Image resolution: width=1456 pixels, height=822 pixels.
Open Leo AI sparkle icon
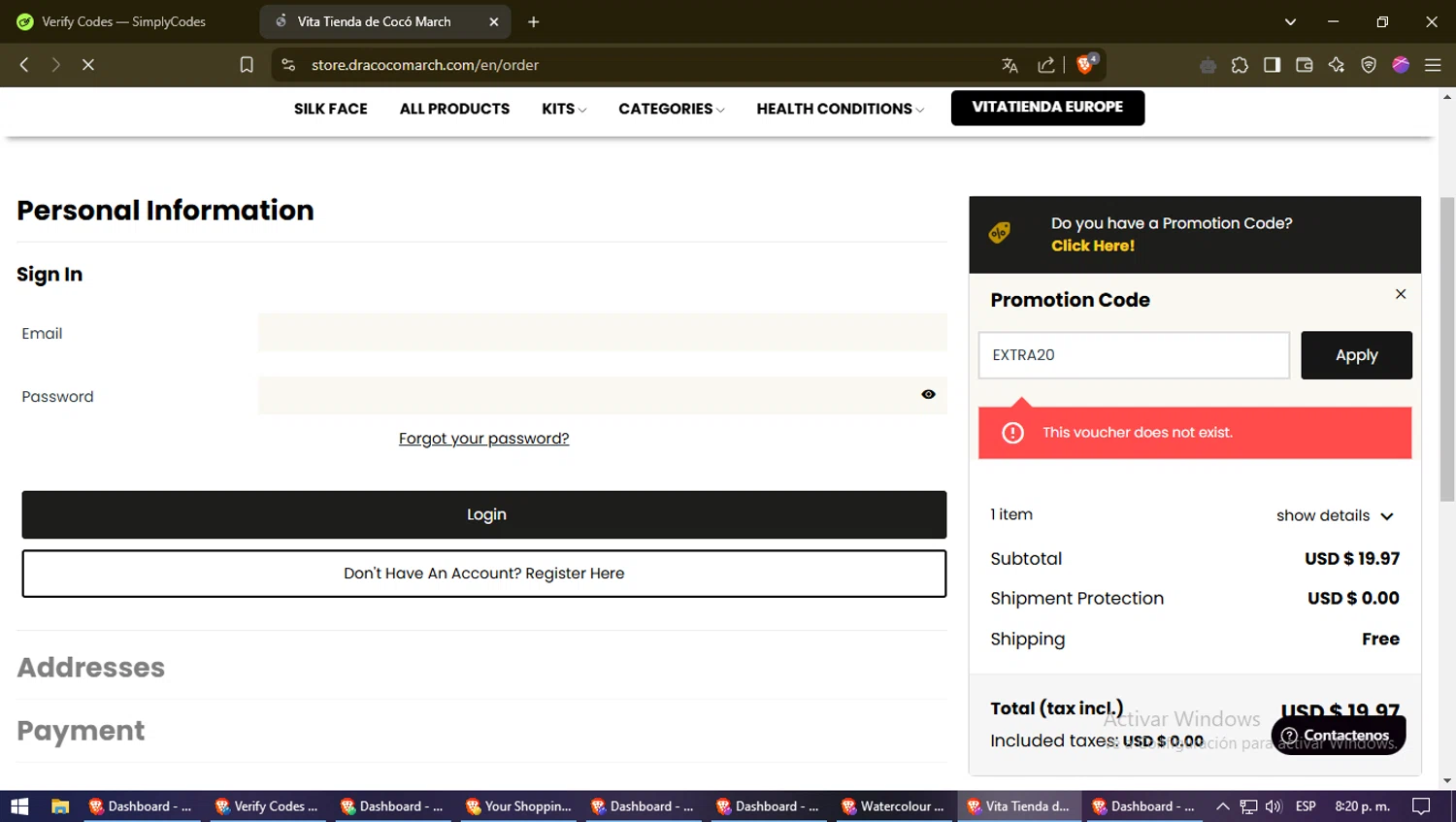[1337, 65]
